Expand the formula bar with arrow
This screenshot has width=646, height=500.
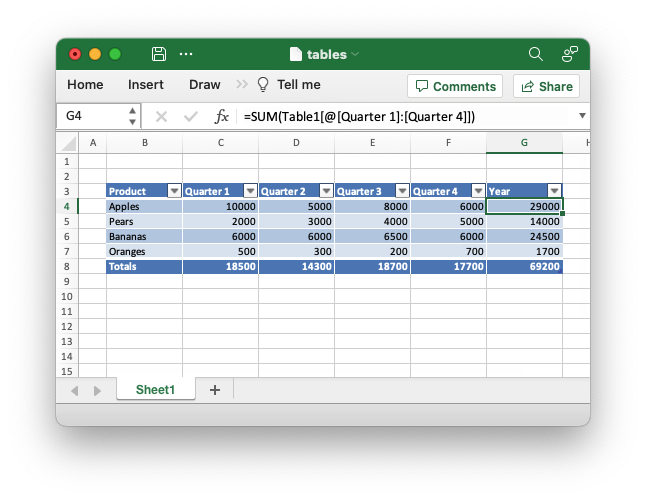(582, 116)
